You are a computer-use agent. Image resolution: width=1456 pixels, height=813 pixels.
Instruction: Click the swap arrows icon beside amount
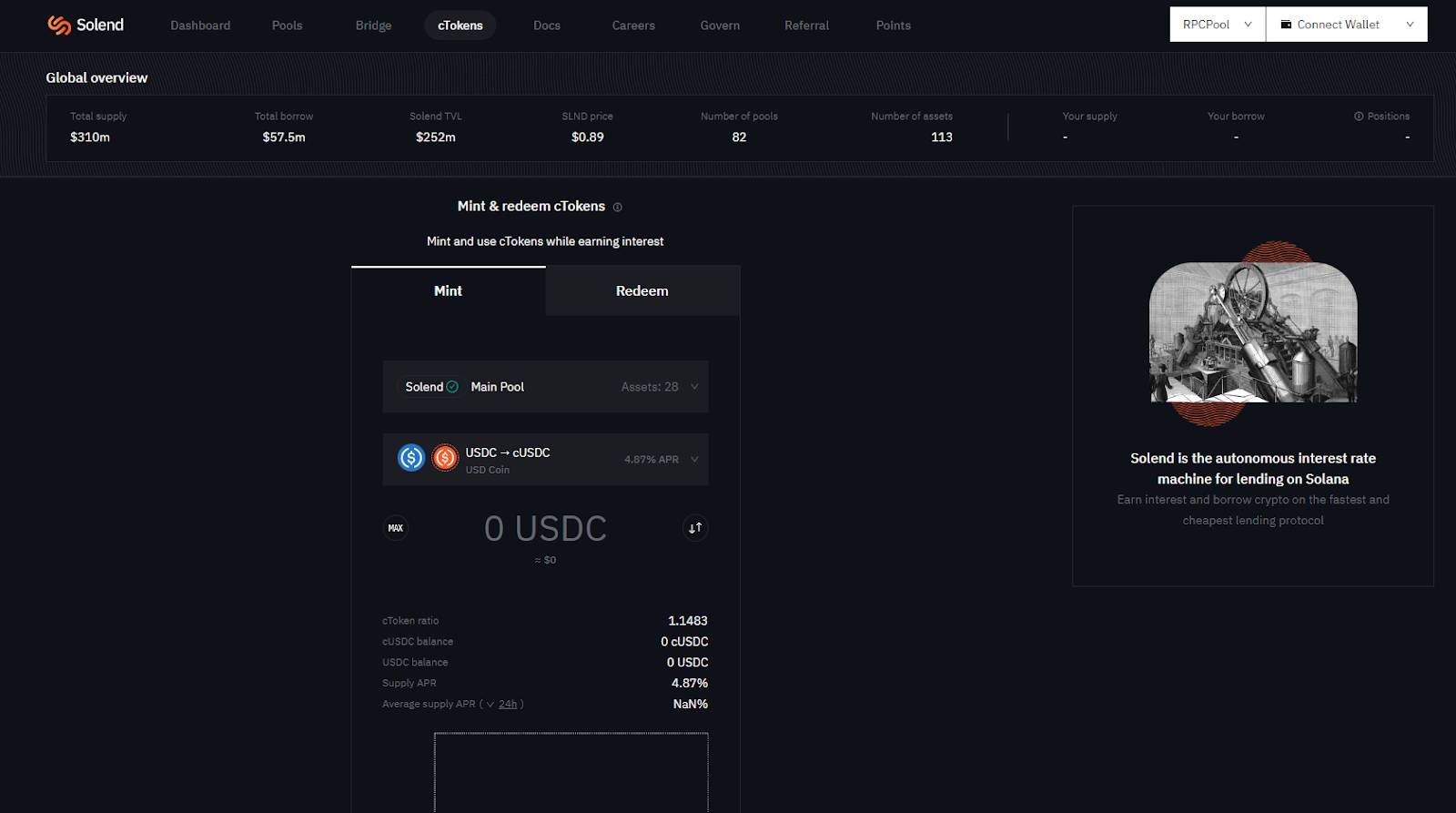click(695, 528)
